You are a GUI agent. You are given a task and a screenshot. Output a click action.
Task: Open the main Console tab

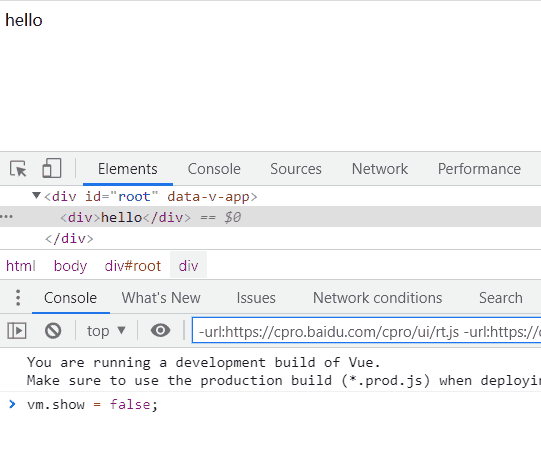coord(214,169)
